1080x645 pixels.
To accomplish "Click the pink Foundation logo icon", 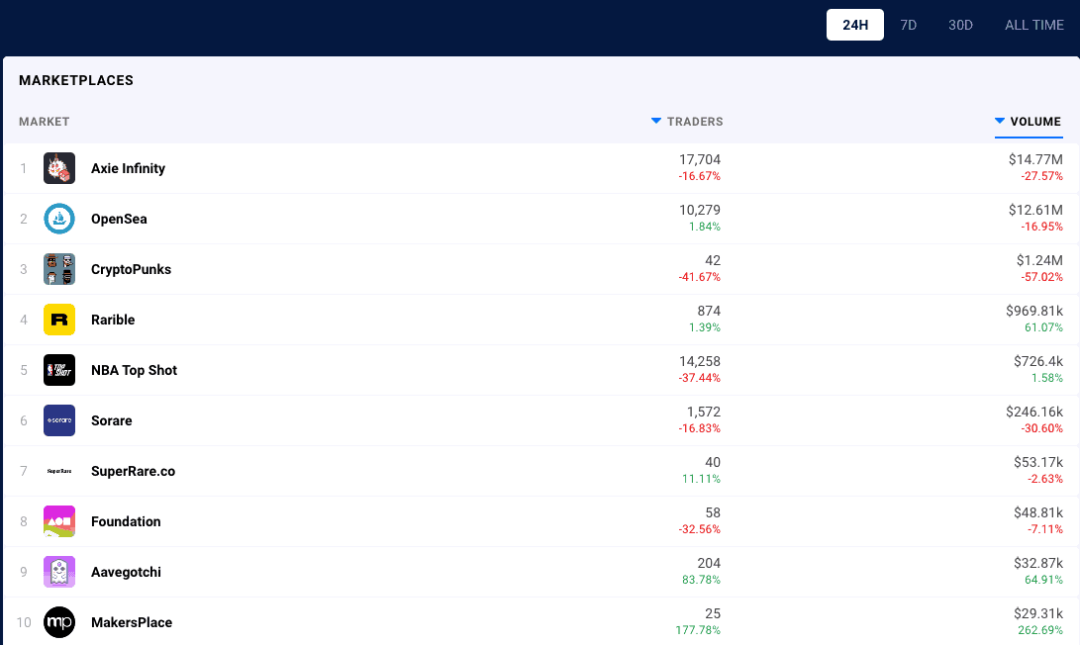I will coord(59,522).
